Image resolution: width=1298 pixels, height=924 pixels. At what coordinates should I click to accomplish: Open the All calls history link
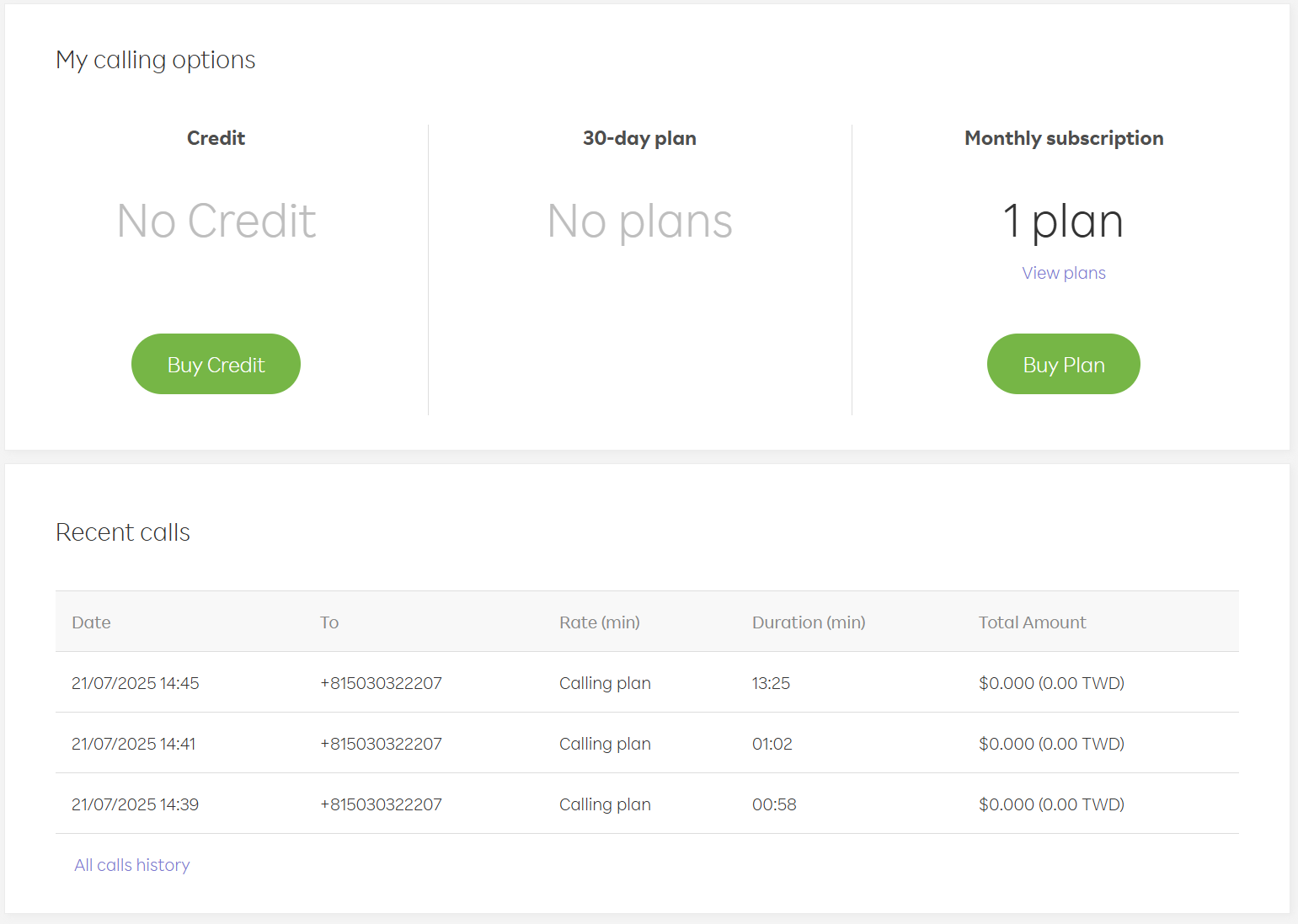pyautogui.click(x=132, y=865)
